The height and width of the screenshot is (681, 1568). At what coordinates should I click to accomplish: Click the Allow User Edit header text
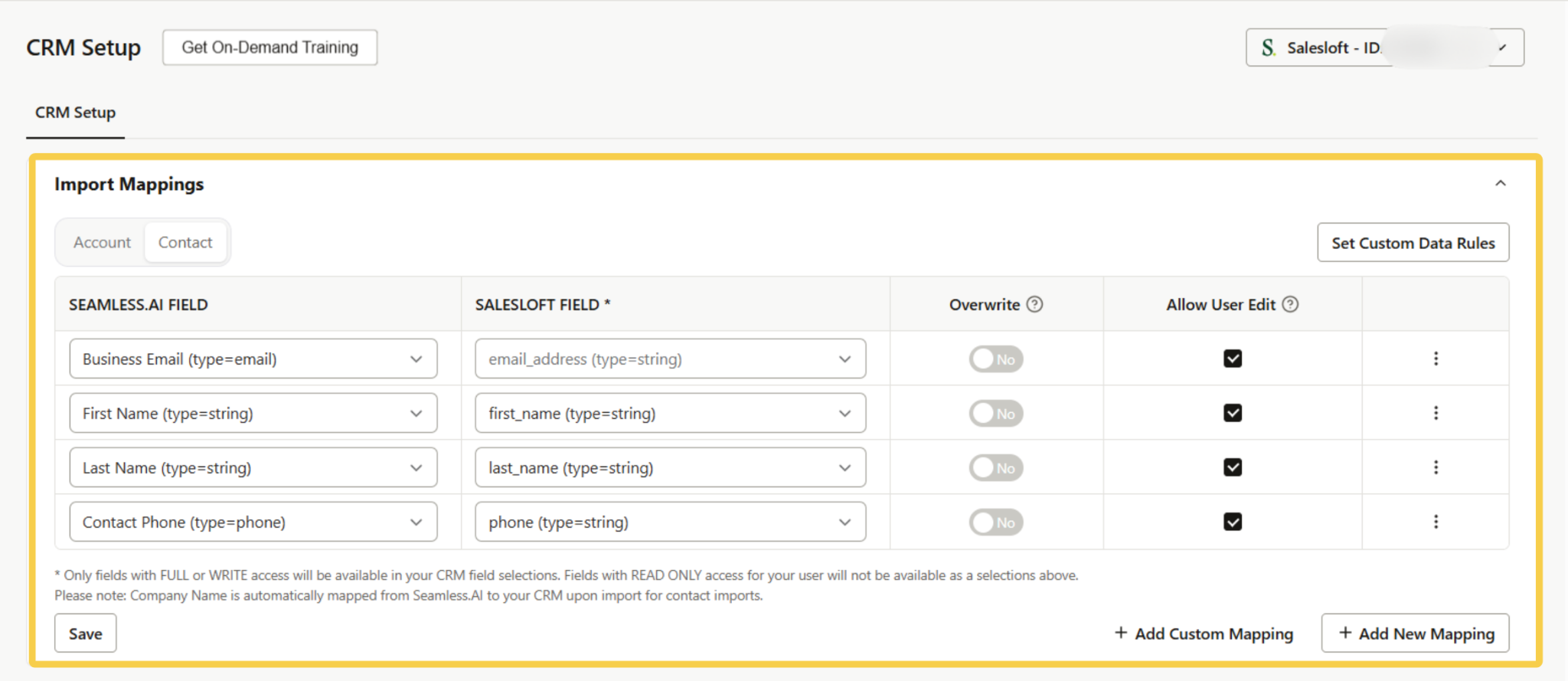click(x=1221, y=305)
